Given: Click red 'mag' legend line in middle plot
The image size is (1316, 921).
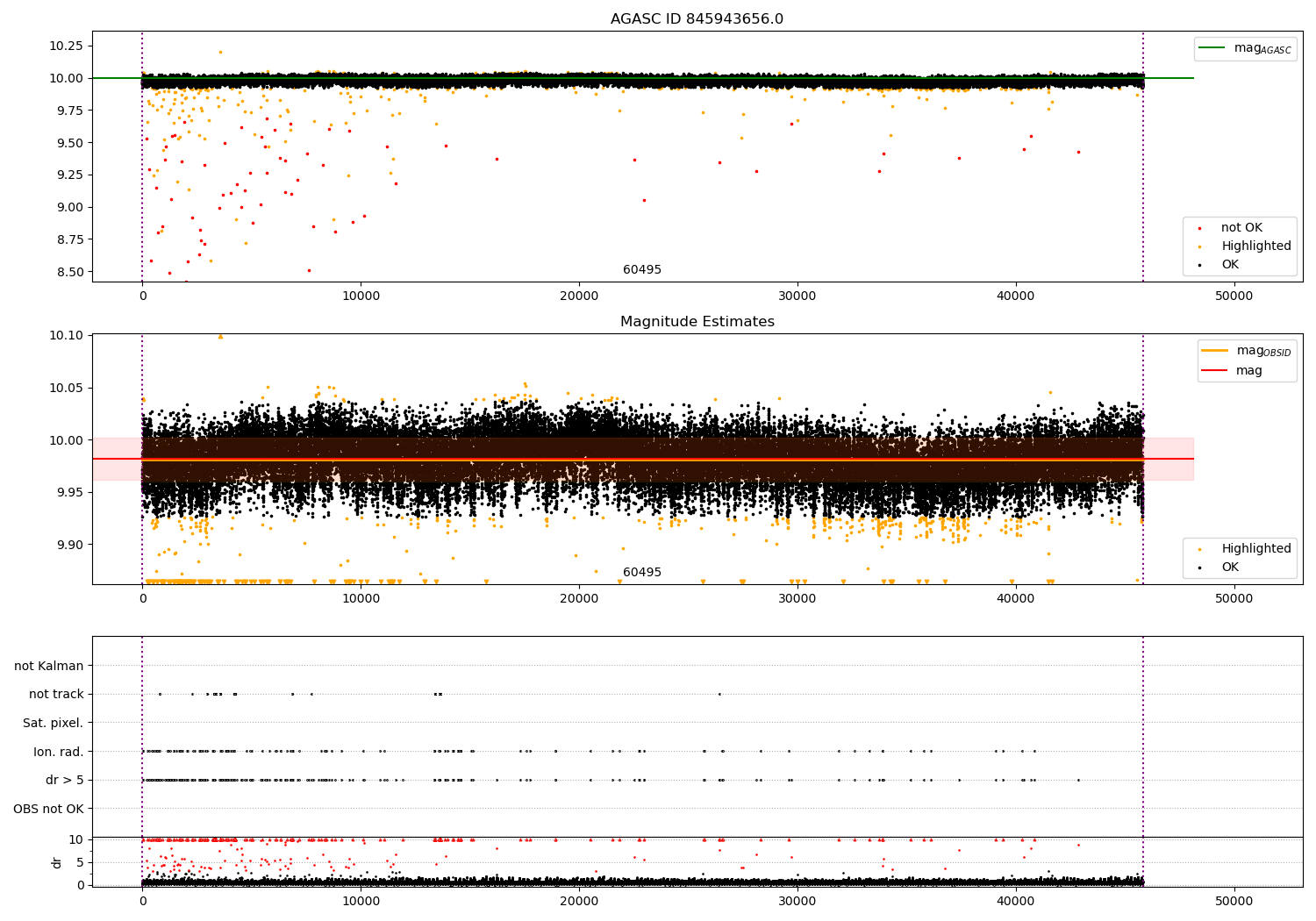Looking at the screenshot, I should (1215, 371).
